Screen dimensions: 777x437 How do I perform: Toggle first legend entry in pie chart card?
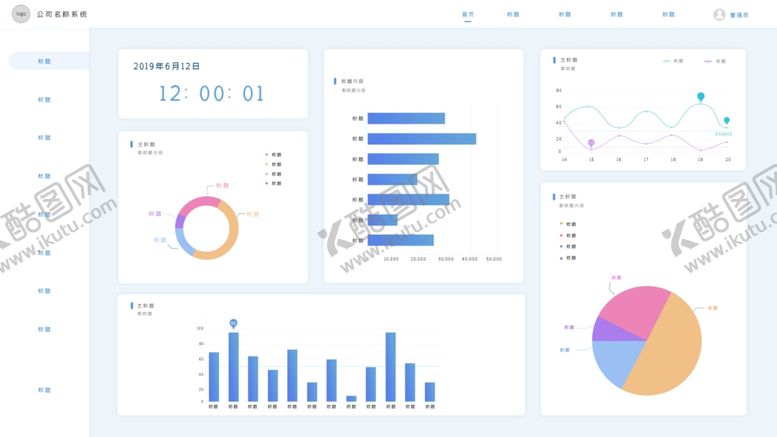(x=567, y=224)
